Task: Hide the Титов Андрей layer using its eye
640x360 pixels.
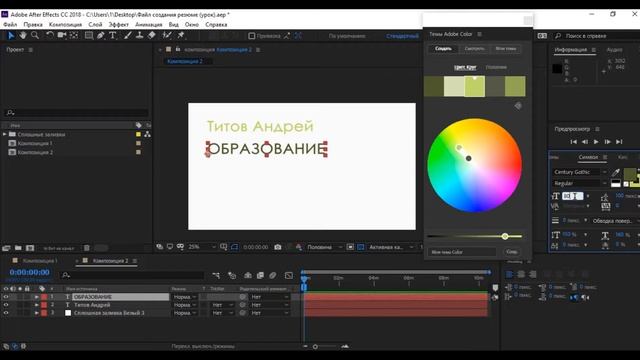Action: click(x=6, y=305)
